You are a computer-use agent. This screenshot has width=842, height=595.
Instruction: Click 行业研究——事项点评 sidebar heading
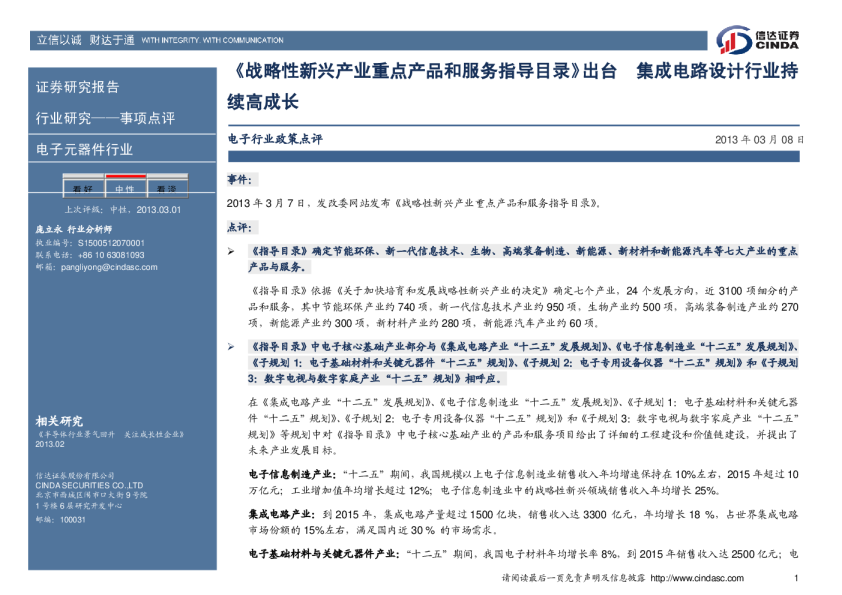tap(105, 119)
